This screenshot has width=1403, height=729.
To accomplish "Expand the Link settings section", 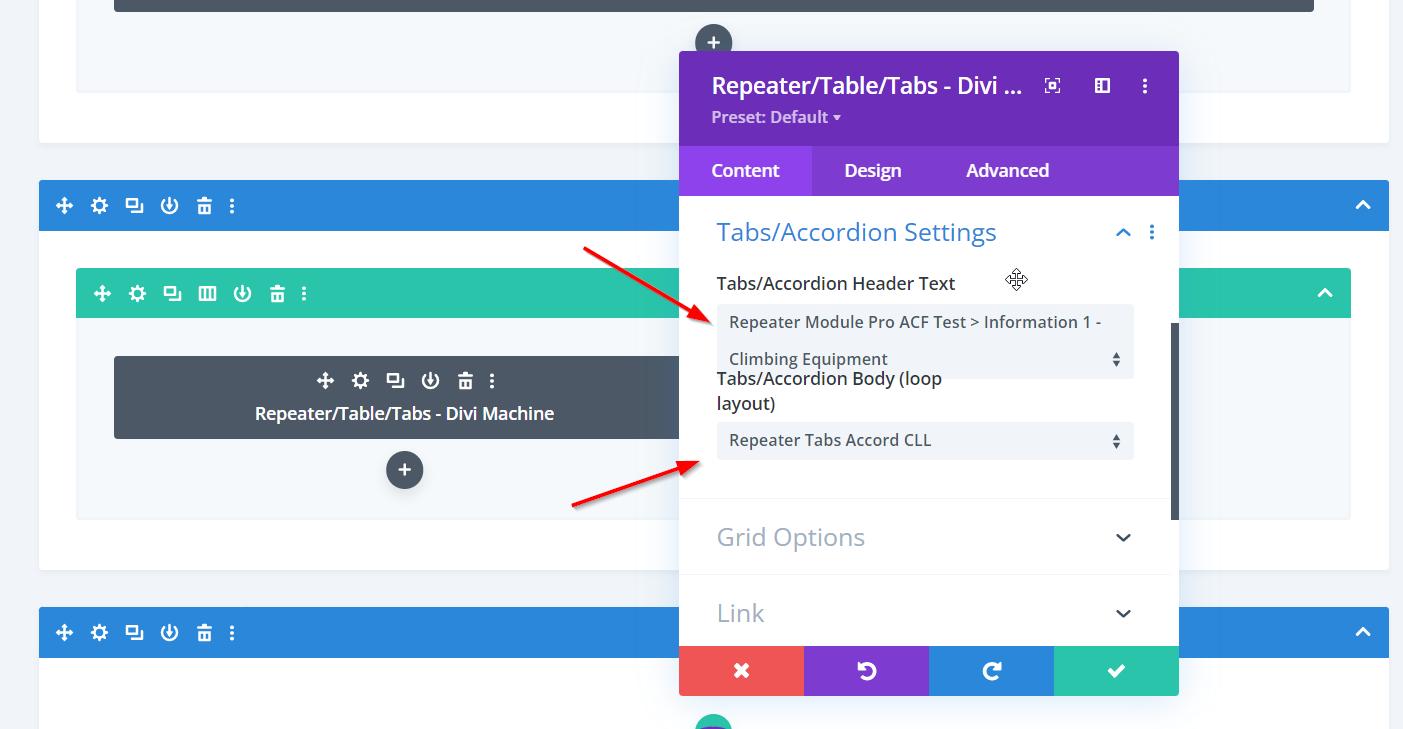I will coord(1123,613).
